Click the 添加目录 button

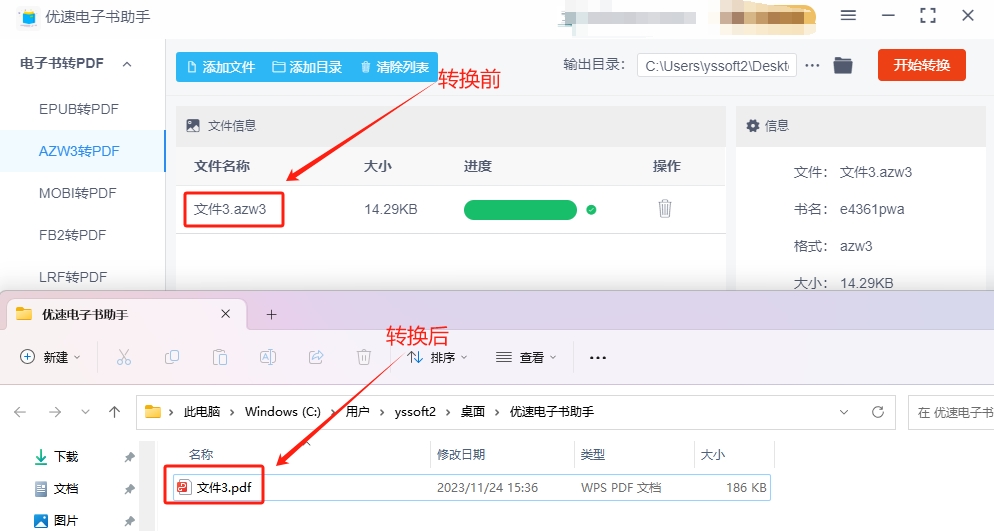307,67
